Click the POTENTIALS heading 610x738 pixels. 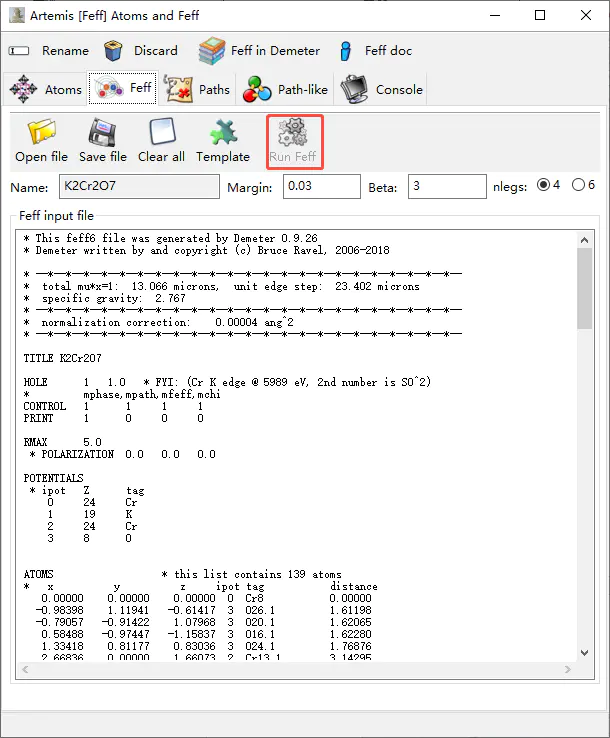(x=54, y=478)
